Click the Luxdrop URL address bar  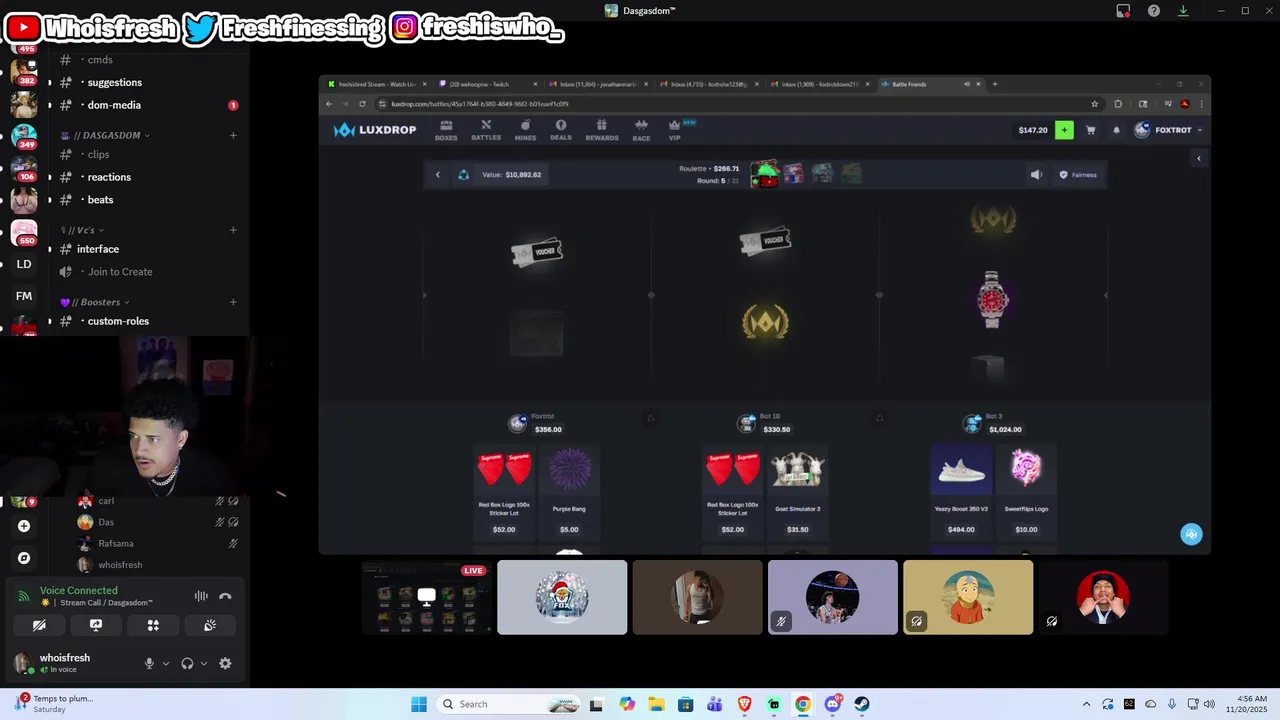pos(730,104)
